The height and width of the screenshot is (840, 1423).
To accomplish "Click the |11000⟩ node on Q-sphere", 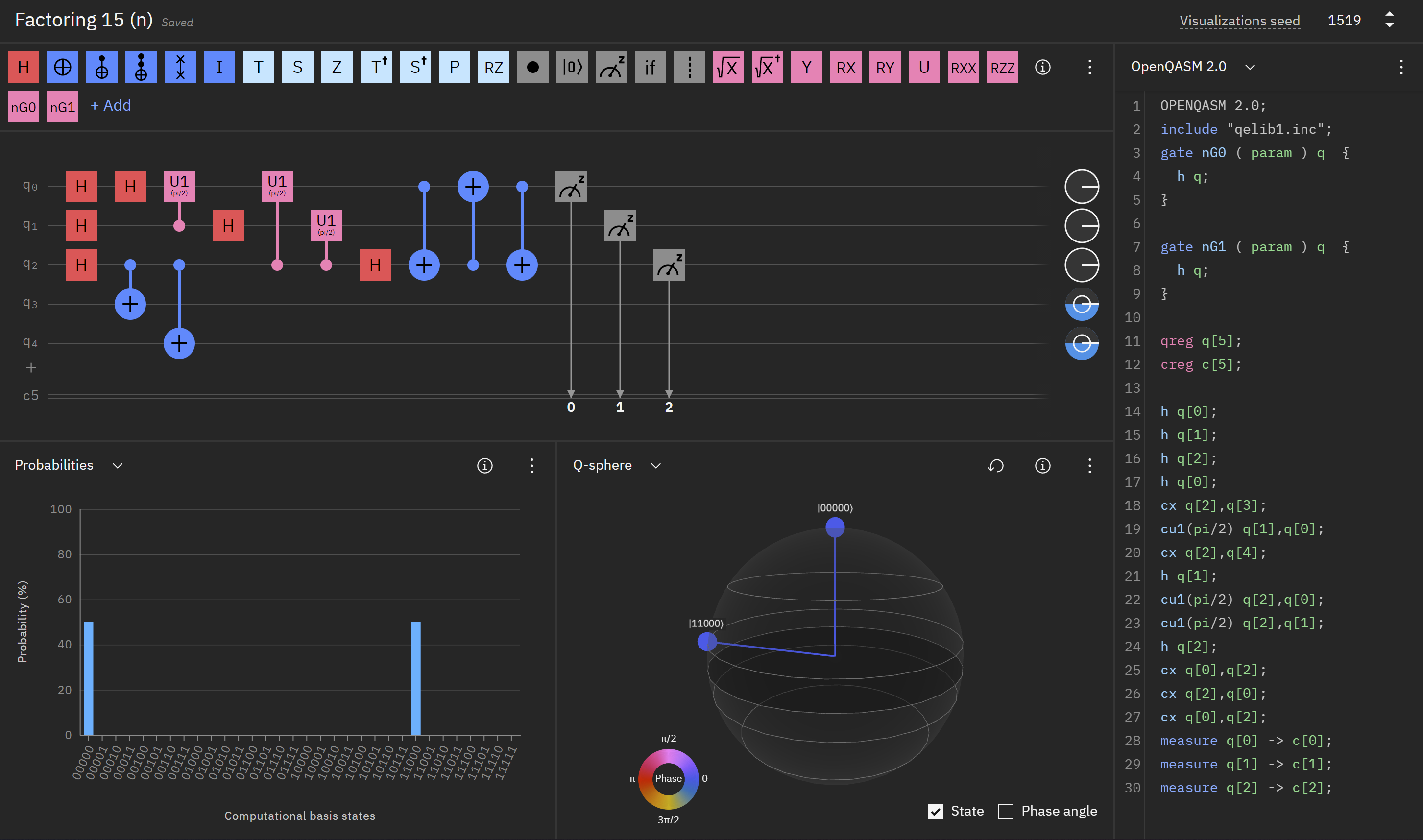I will click(707, 642).
